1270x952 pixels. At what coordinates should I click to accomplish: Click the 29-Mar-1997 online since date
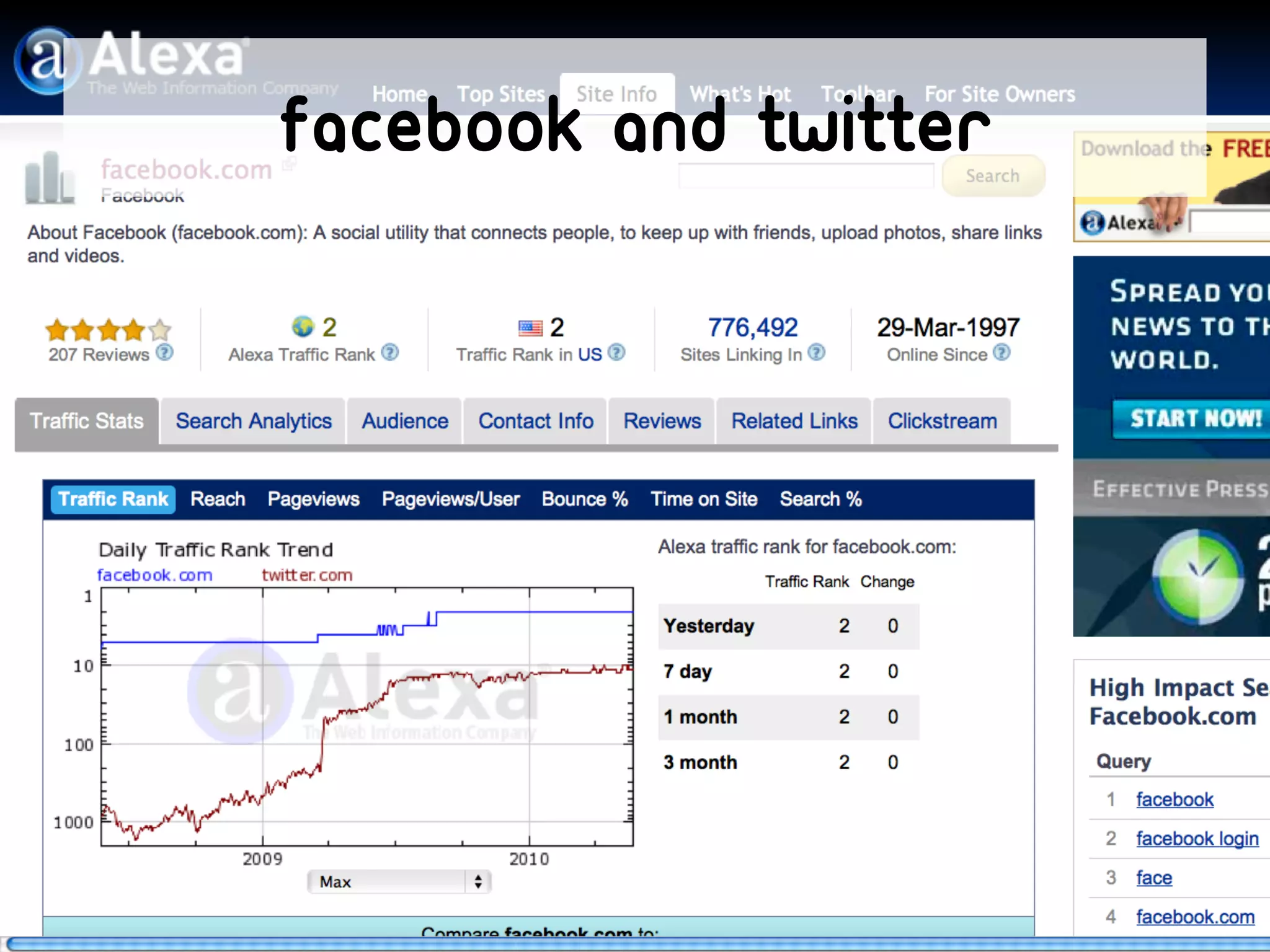(x=948, y=327)
